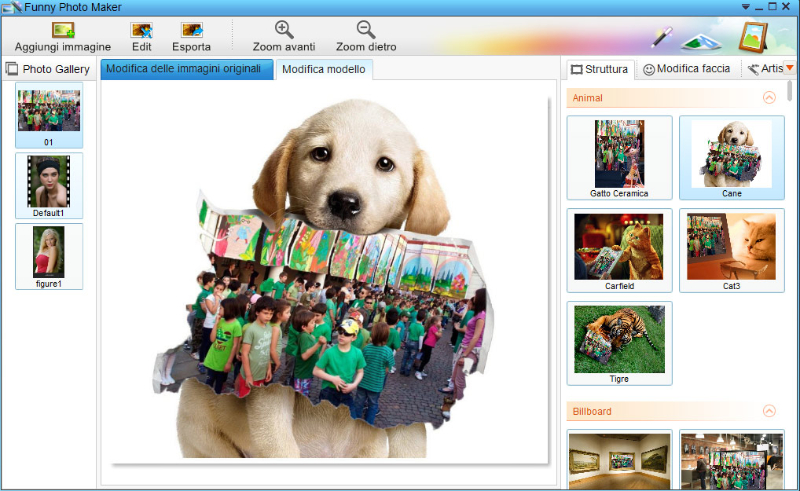The width and height of the screenshot is (800, 491).
Task: Click the Aggiungi immagine toolbar icon
Action: point(62,31)
